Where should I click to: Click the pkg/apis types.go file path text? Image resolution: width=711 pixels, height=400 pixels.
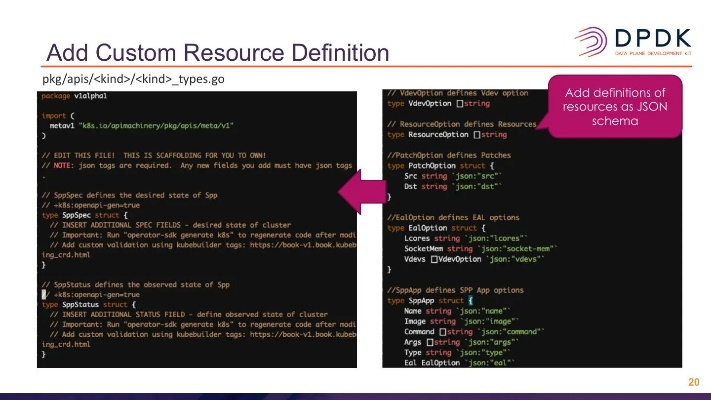[x=125, y=79]
